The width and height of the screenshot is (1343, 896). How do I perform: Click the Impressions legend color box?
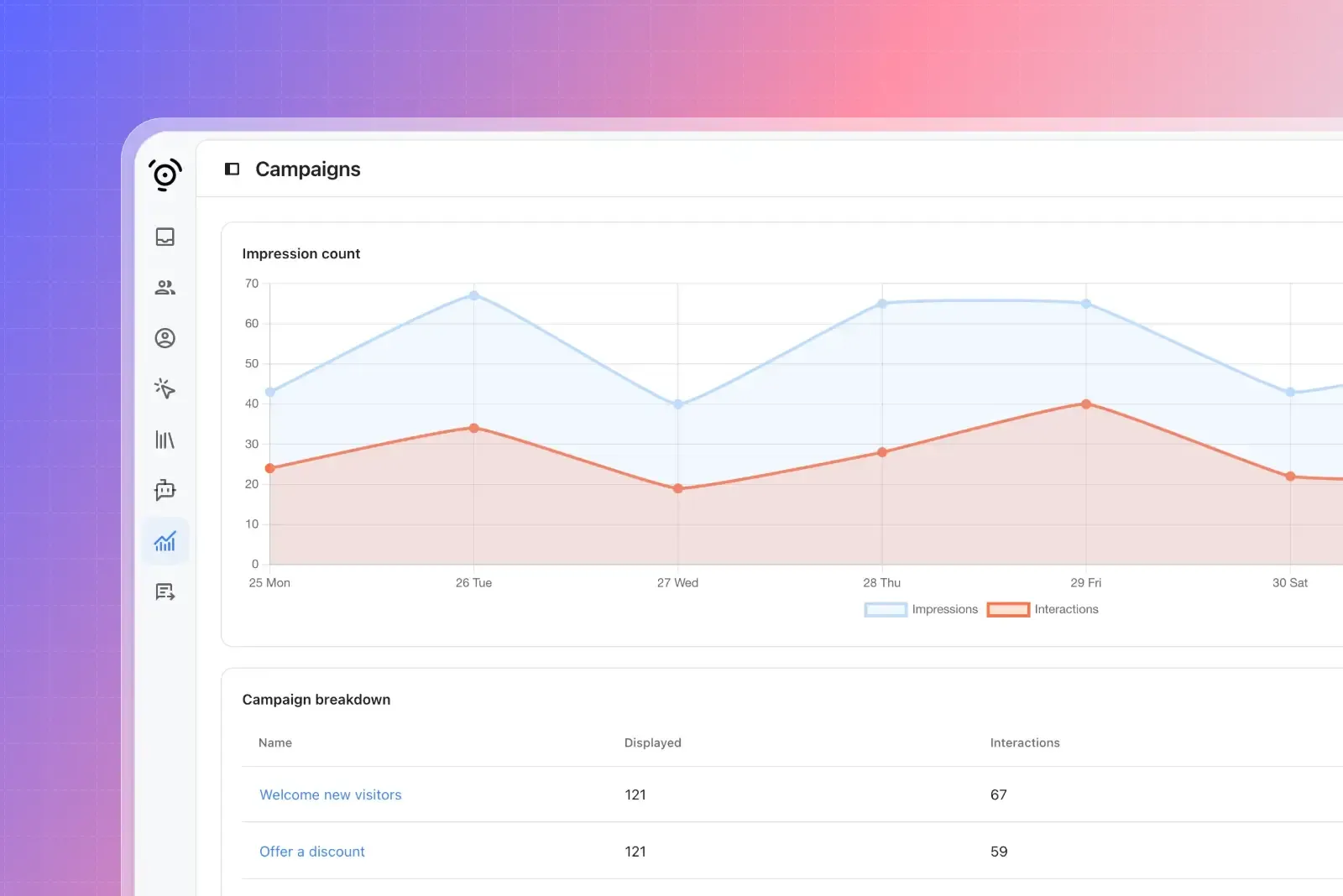[x=886, y=610]
